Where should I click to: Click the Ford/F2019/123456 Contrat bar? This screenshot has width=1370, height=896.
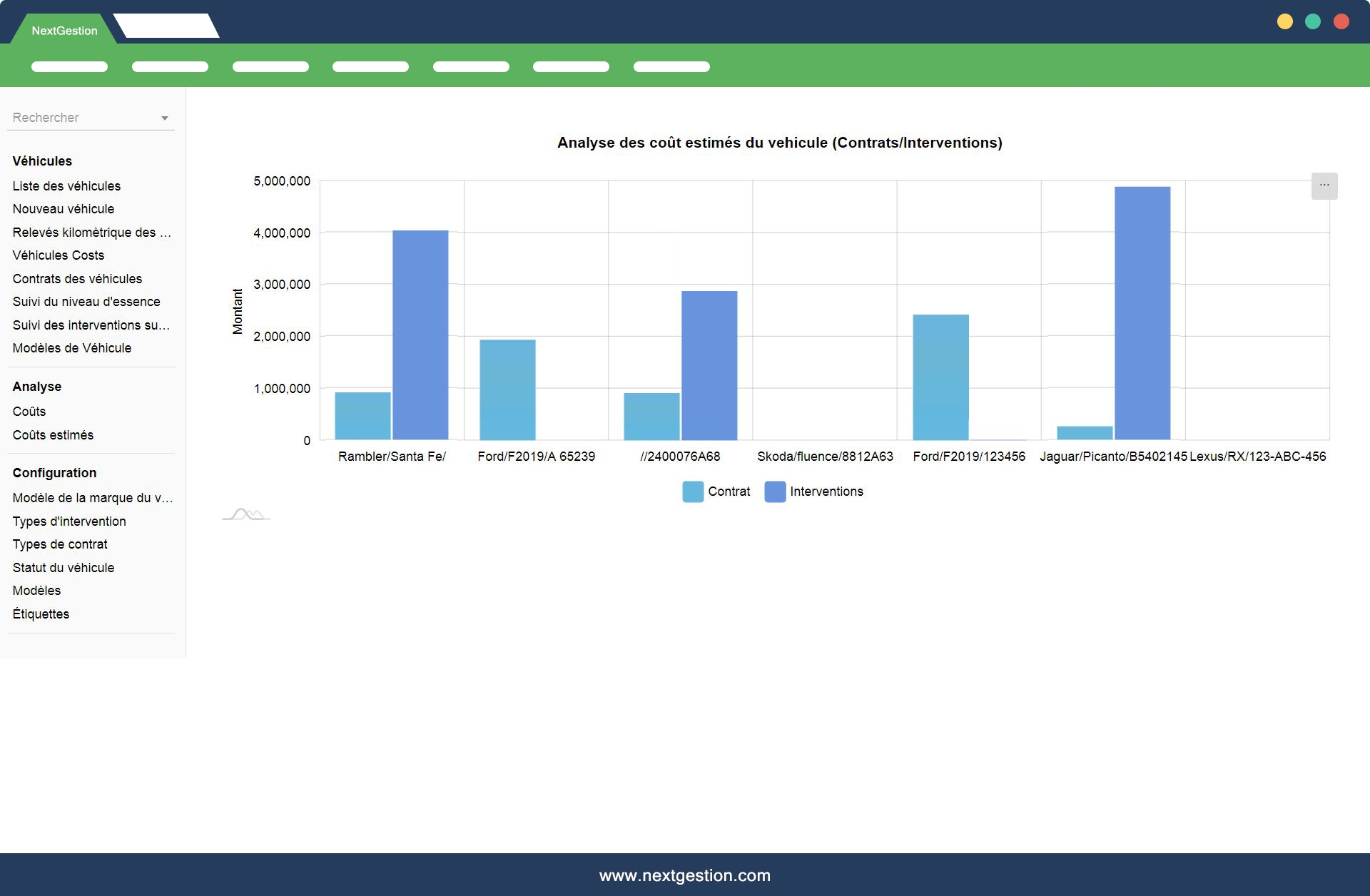pos(940,377)
